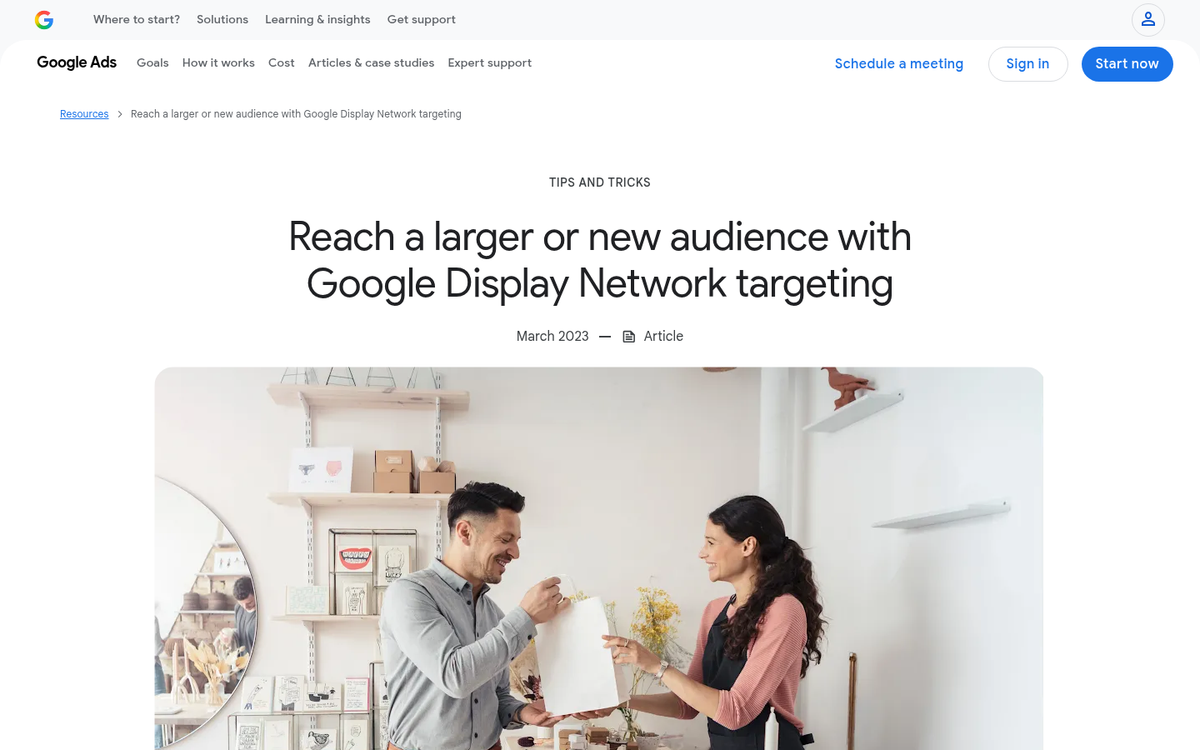Open the Get support menu
The image size is (1200, 750).
coord(421,20)
